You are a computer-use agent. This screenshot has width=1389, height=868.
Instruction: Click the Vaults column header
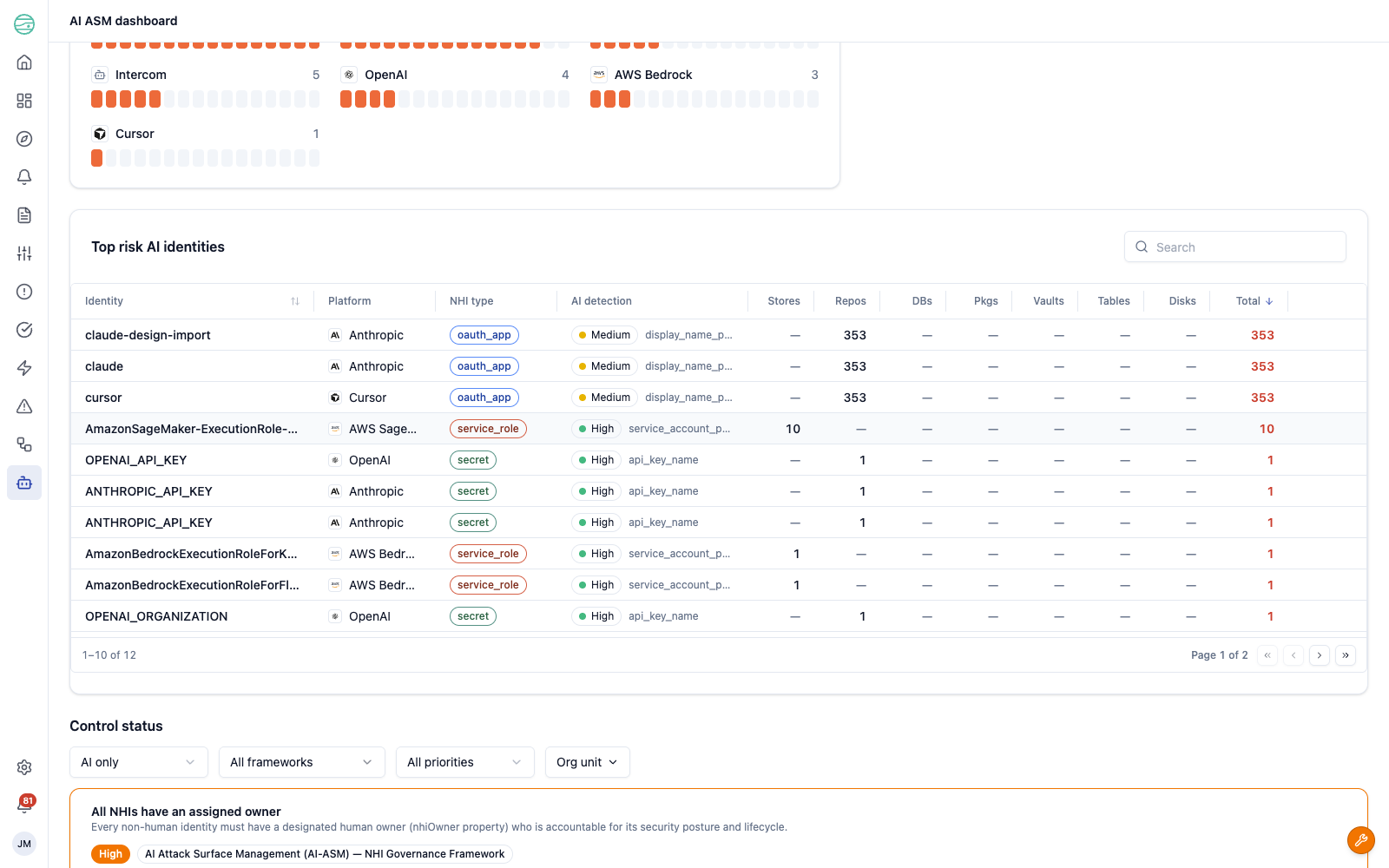pyautogui.click(x=1049, y=301)
